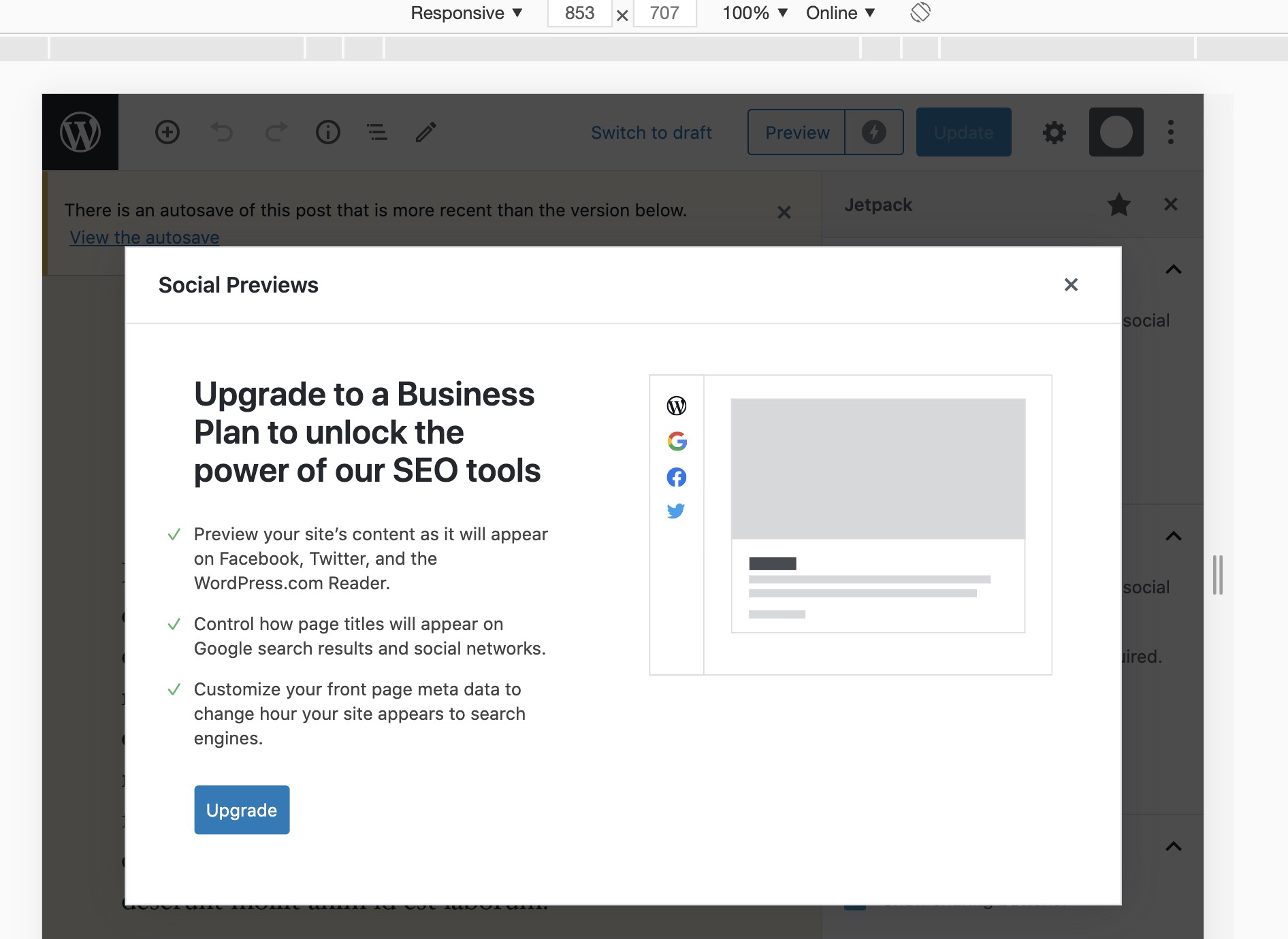
Task: Click the viewport resize handle on right edge
Action: coord(1218,575)
